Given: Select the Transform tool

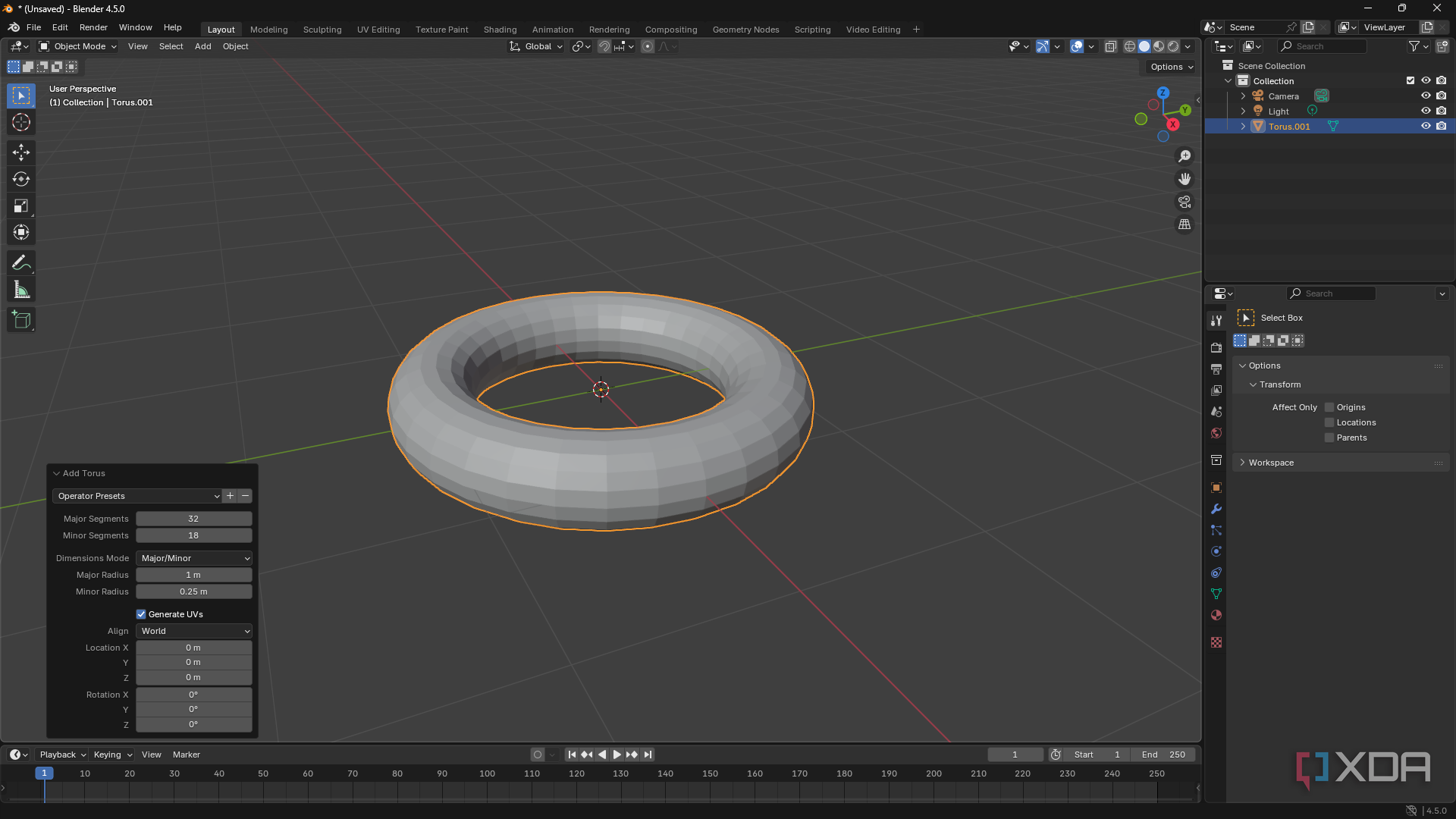Looking at the screenshot, I should 21,232.
